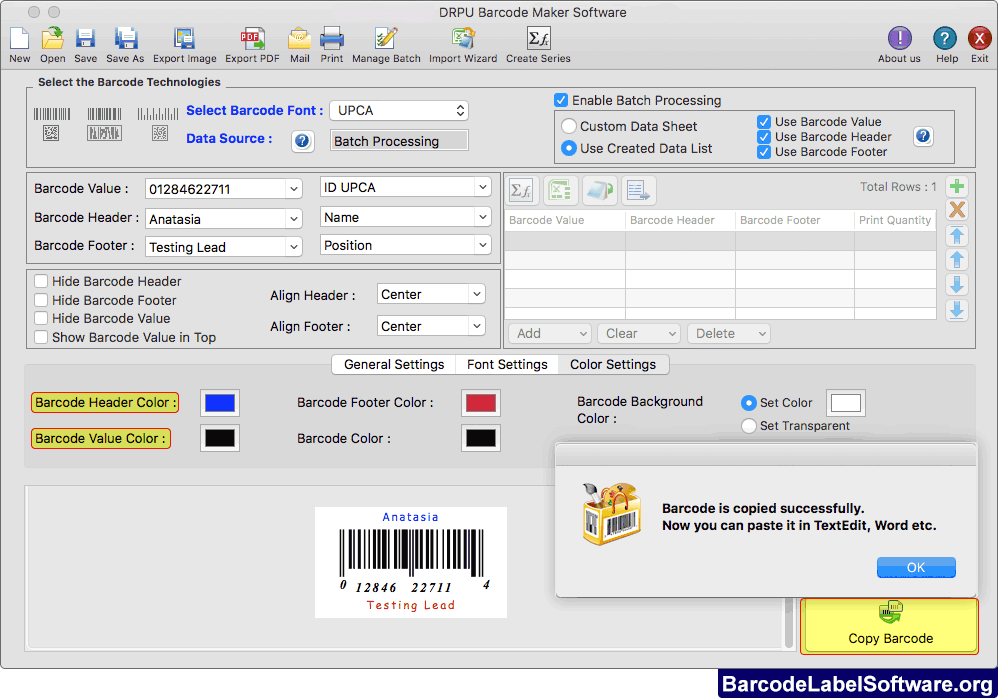Click the Data Source help icon
This screenshot has width=998, height=698.
click(x=302, y=141)
